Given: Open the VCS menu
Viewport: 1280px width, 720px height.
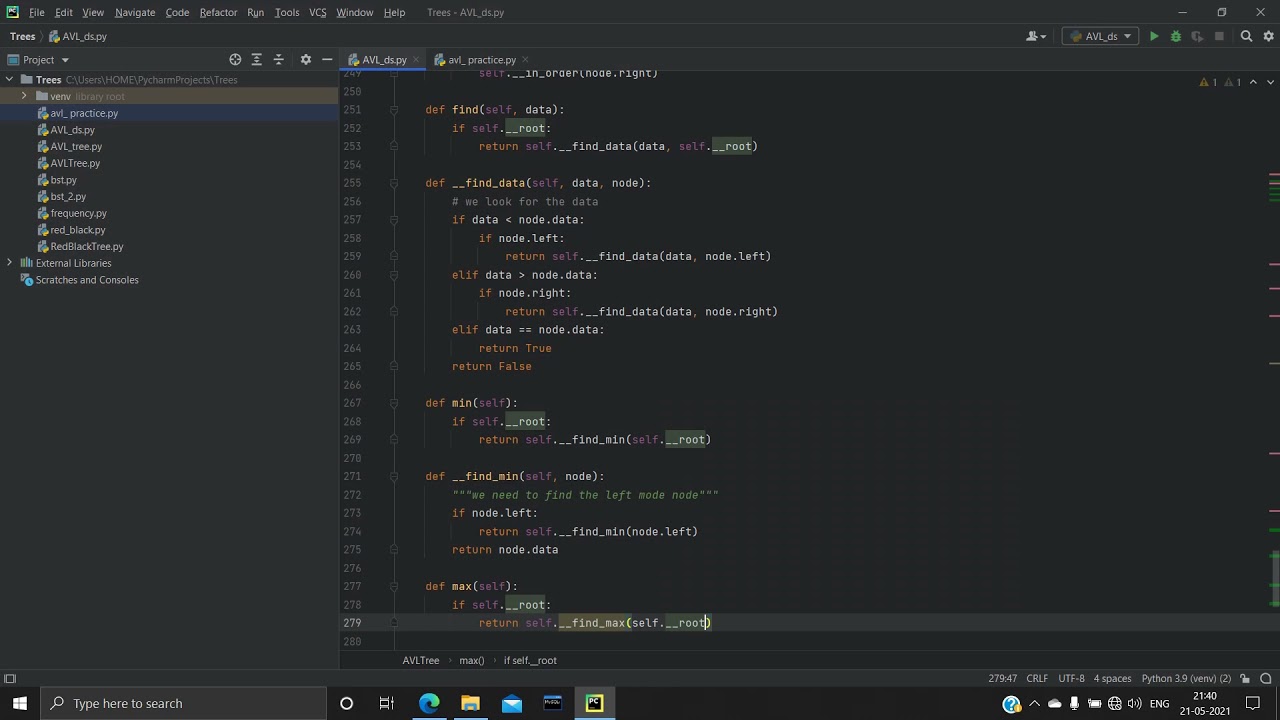Looking at the screenshot, I should tap(318, 12).
